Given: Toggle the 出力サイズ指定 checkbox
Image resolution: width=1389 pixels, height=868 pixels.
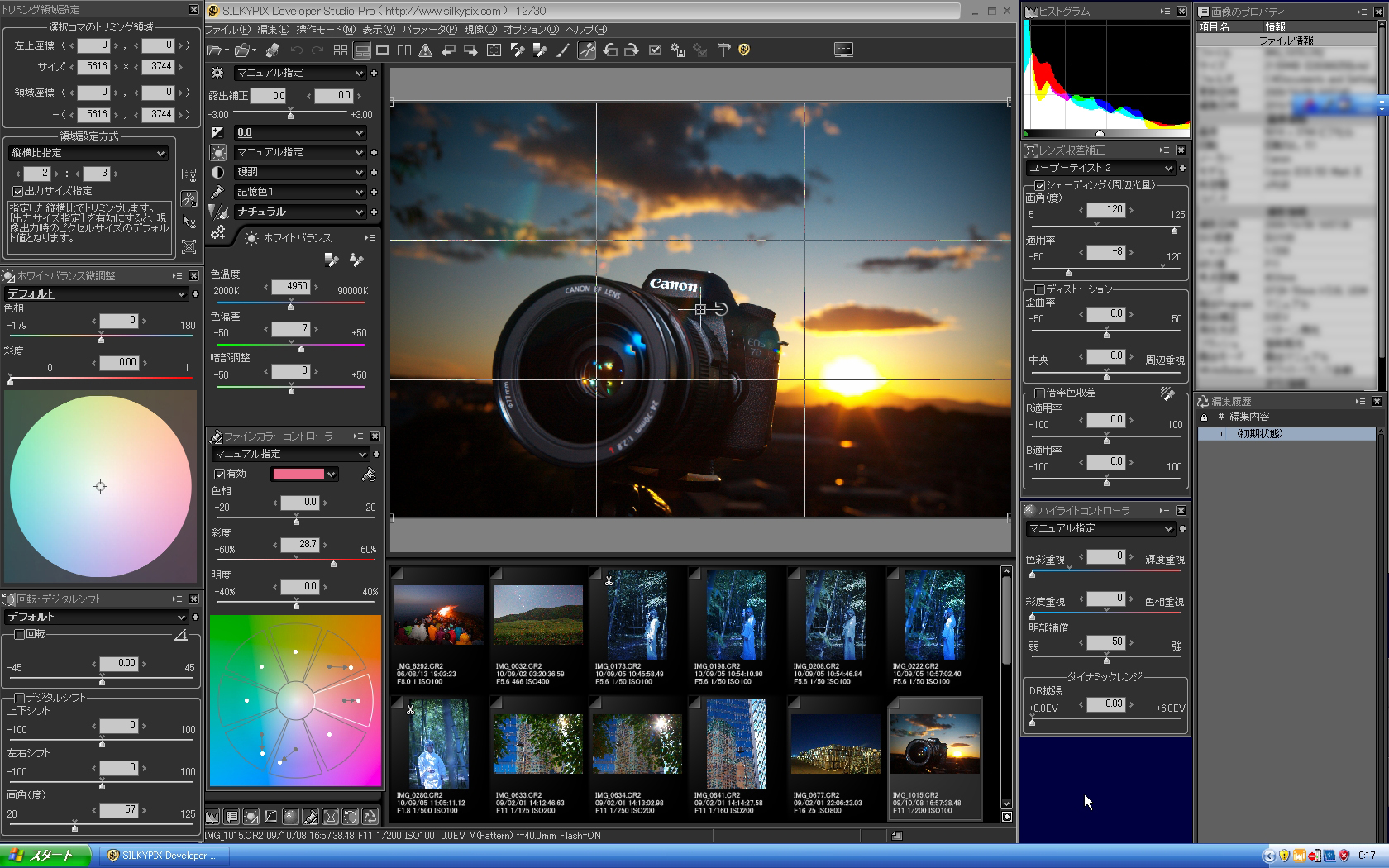Looking at the screenshot, I should (x=17, y=191).
